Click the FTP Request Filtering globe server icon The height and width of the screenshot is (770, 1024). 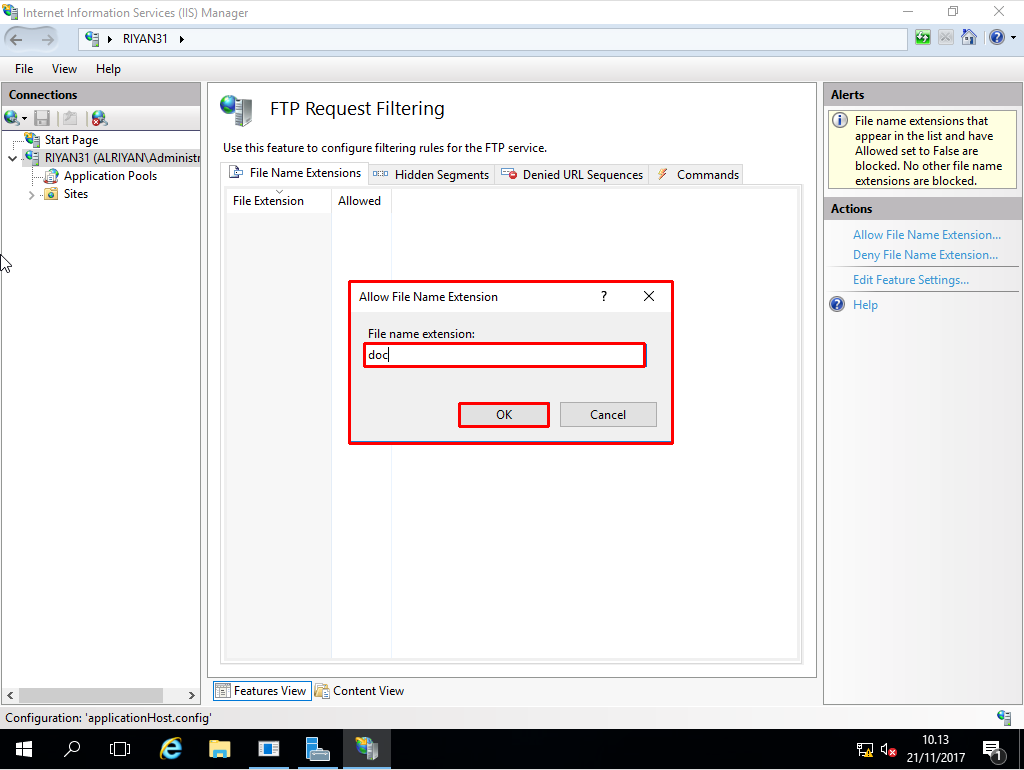[236, 110]
